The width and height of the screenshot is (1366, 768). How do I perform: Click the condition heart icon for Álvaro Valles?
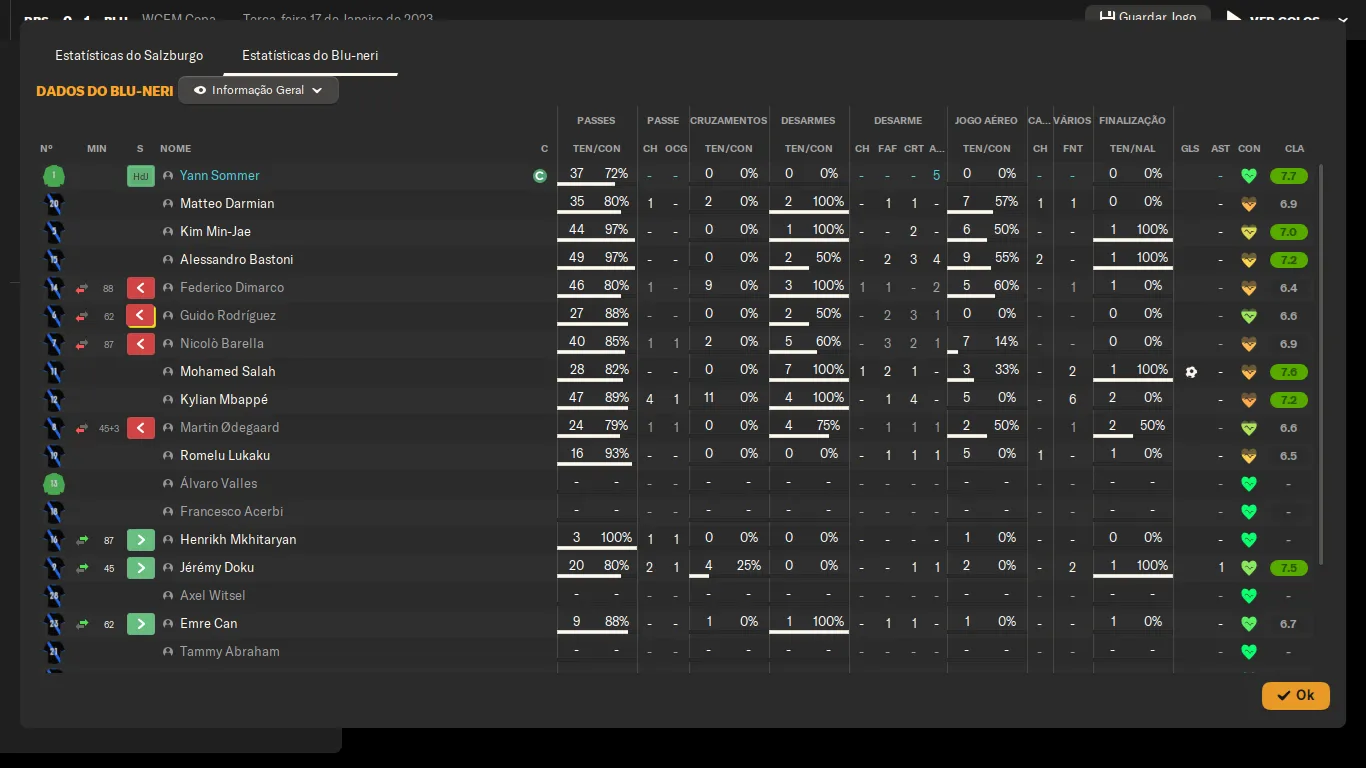1248,484
